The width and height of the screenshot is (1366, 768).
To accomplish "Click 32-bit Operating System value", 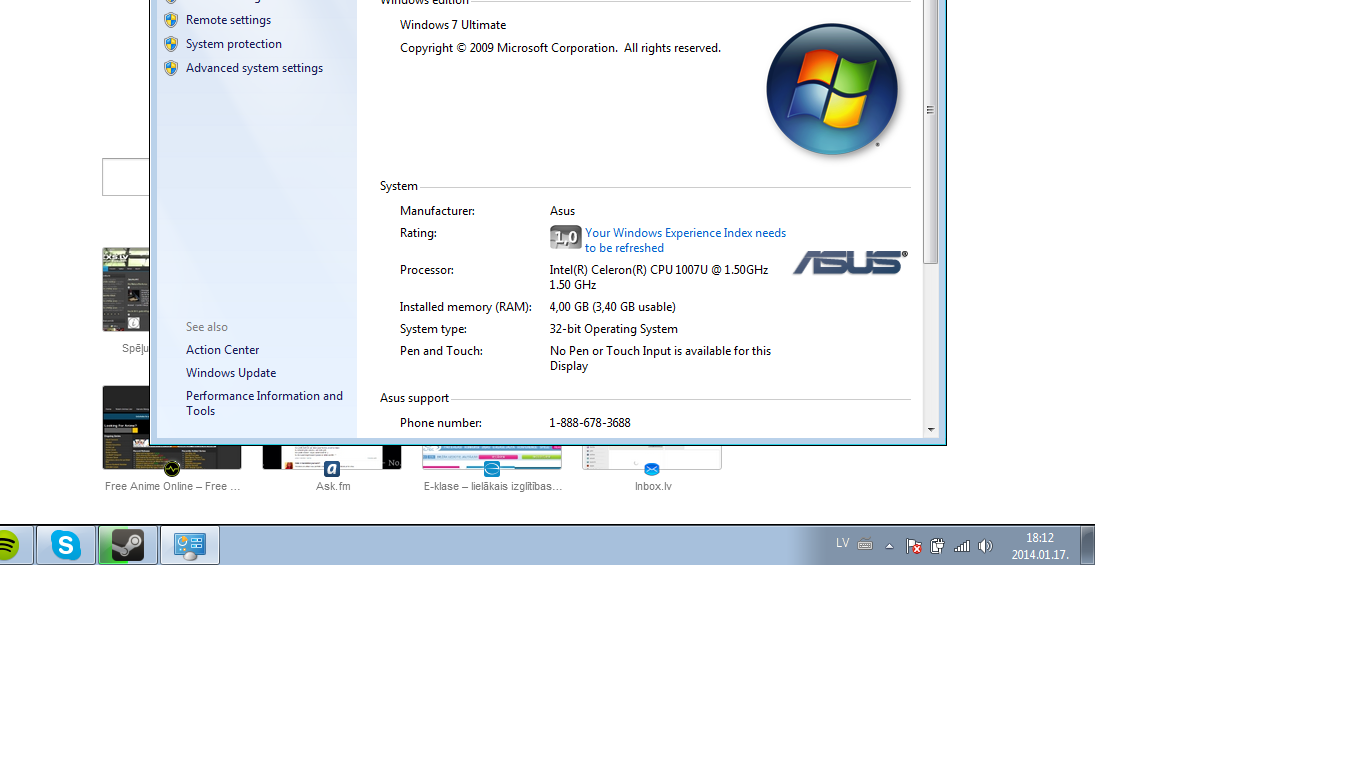I will (x=614, y=329).
